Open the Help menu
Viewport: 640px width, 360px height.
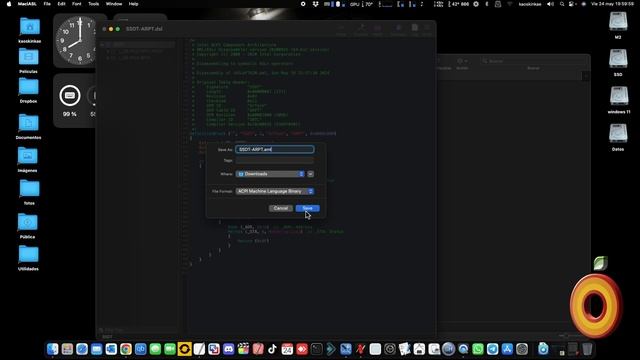coord(133,4)
